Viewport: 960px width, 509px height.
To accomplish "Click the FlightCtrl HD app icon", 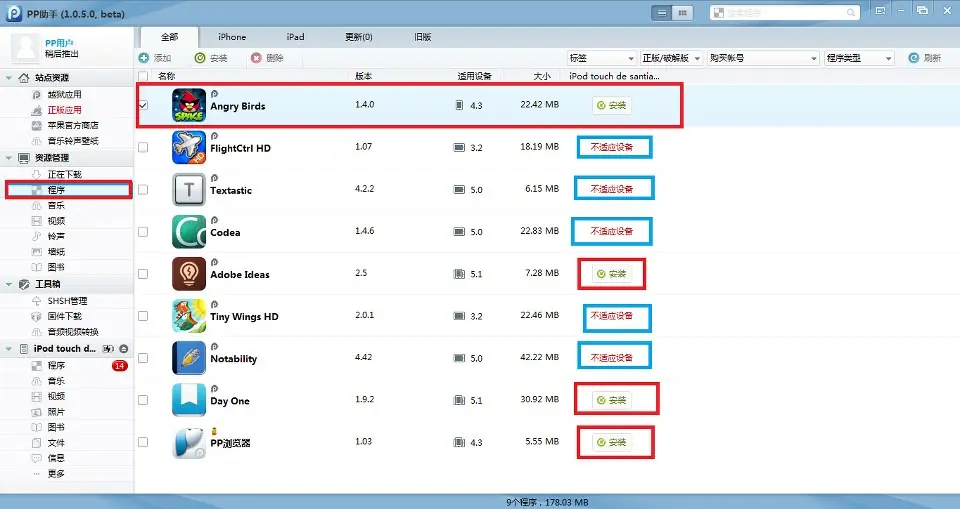I will 189,148.
